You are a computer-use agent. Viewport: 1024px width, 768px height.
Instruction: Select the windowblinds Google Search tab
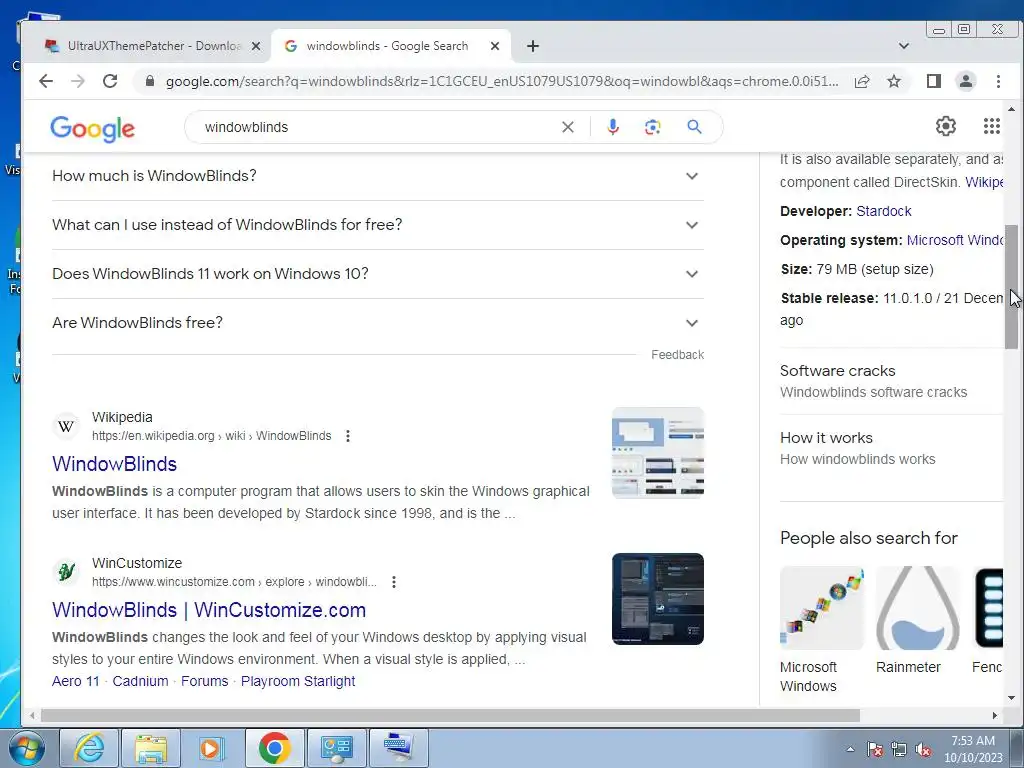391,46
